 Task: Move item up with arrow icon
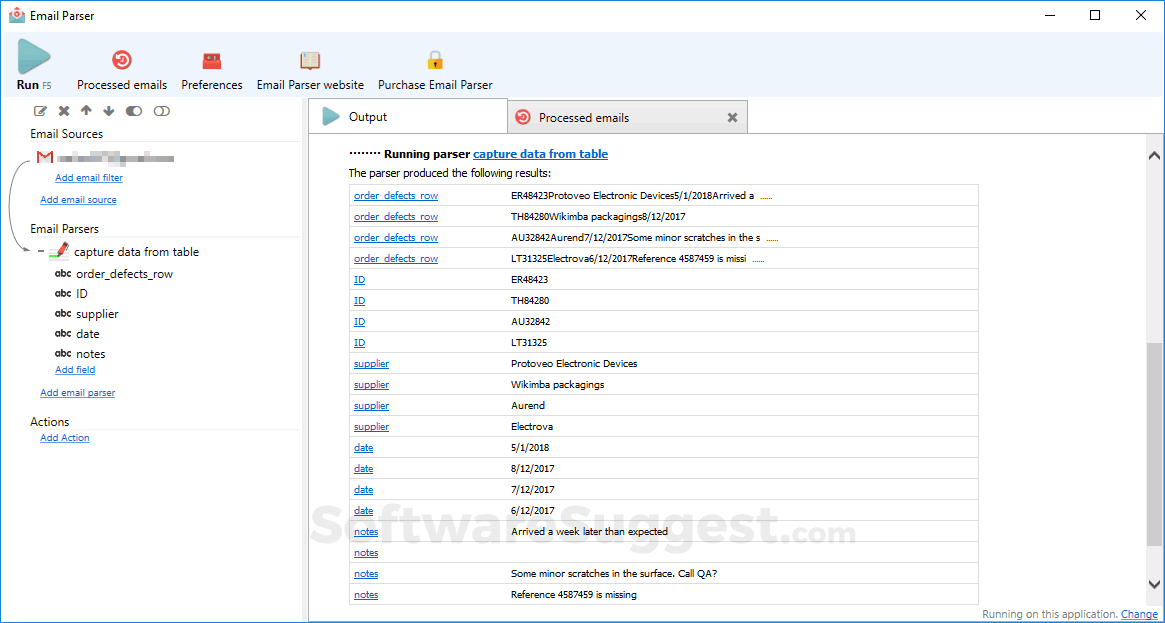tap(86, 111)
